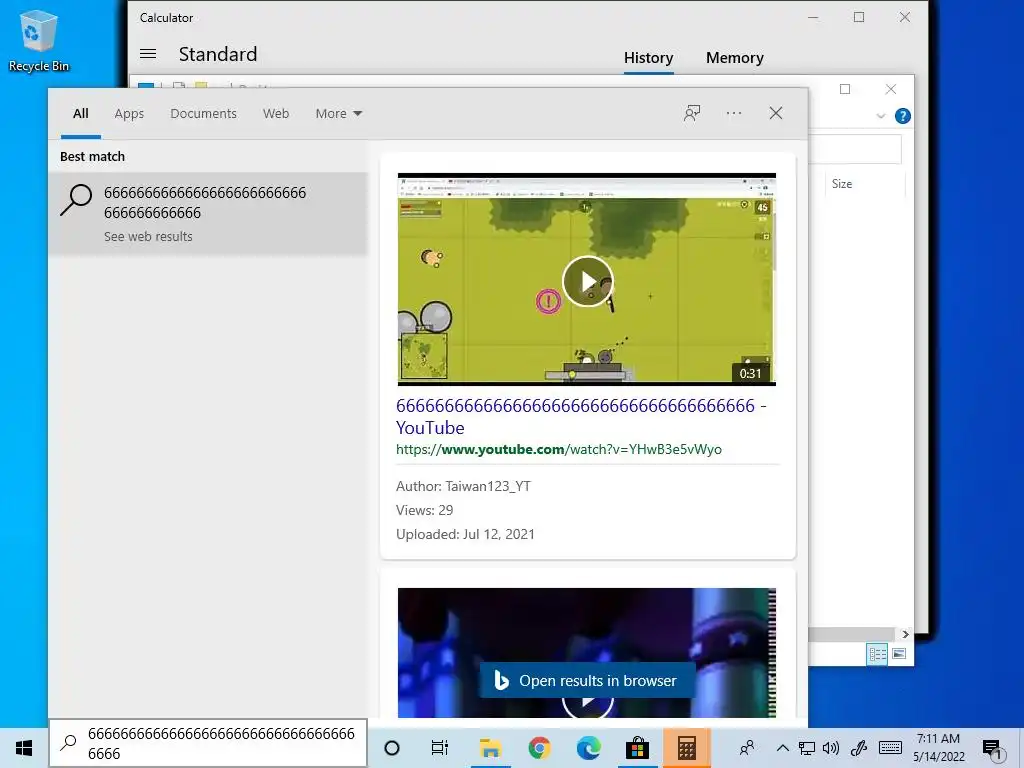The image size is (1024, 768).
Task: Click the Standard mode label in Calculator
Action: click(x=218, y=54)
